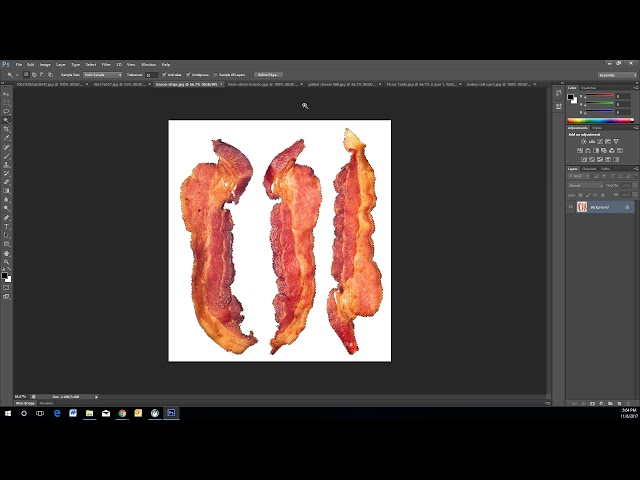Click the Tolerance input field

click(x=151, y=75)
